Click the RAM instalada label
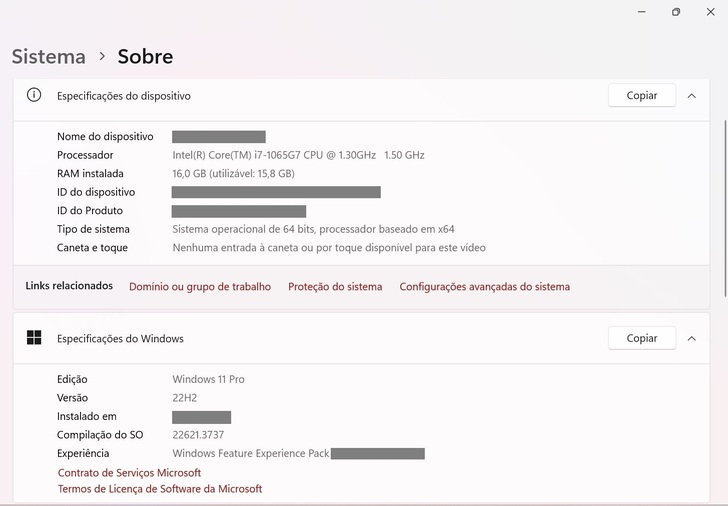Screen dimensions: 728x506 tap(90, 174)
